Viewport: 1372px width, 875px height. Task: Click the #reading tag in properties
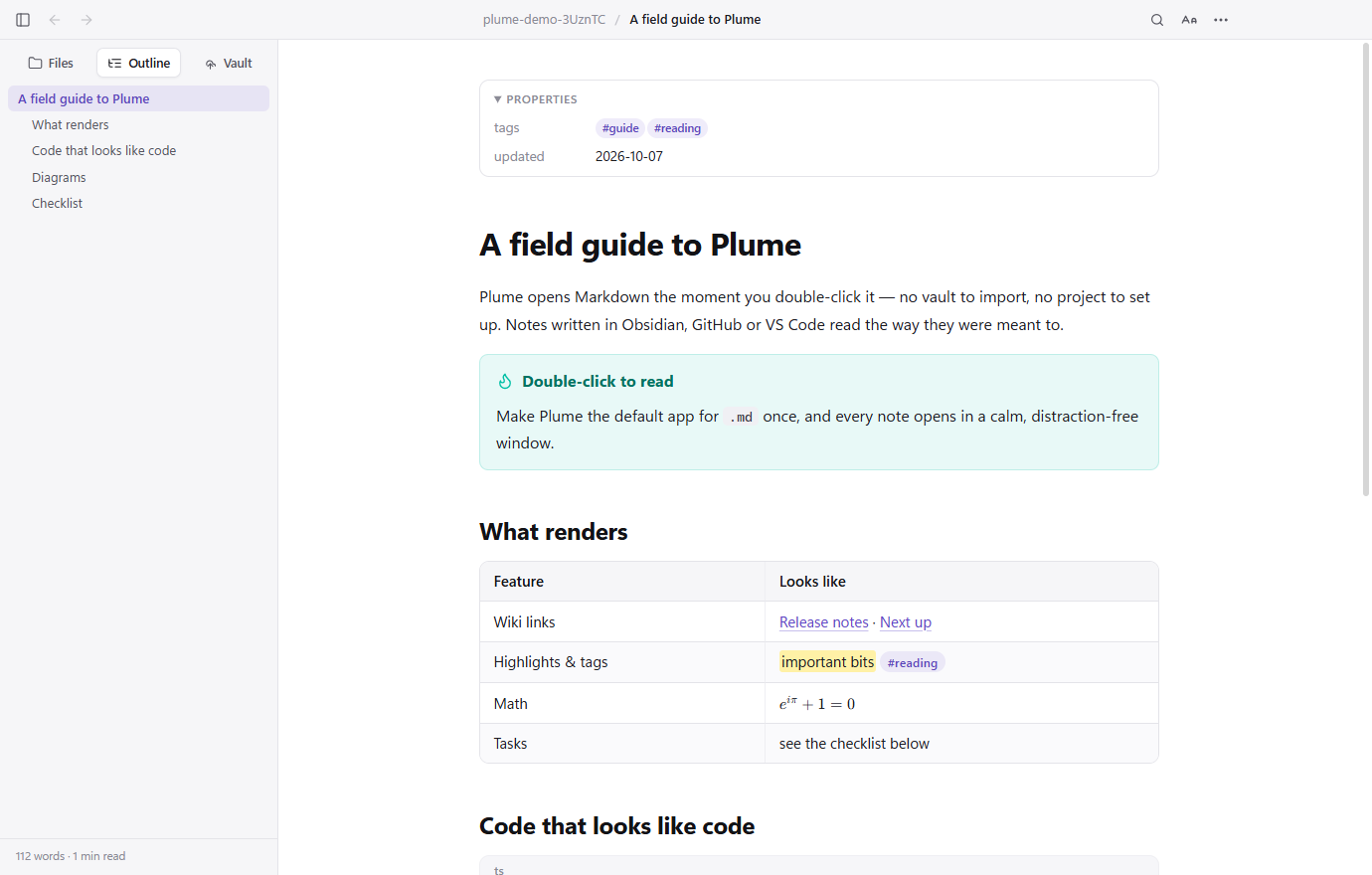pyautogui.click(x=677, y=128)
